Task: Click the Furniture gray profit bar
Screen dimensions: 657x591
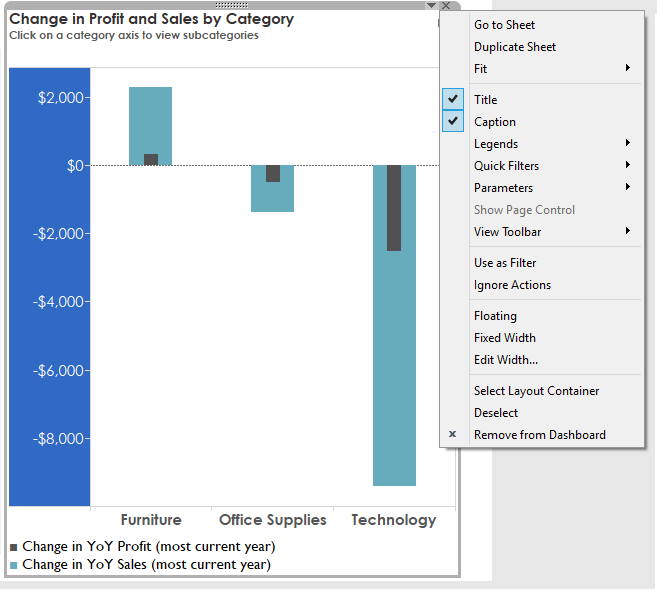Action: 151,160
